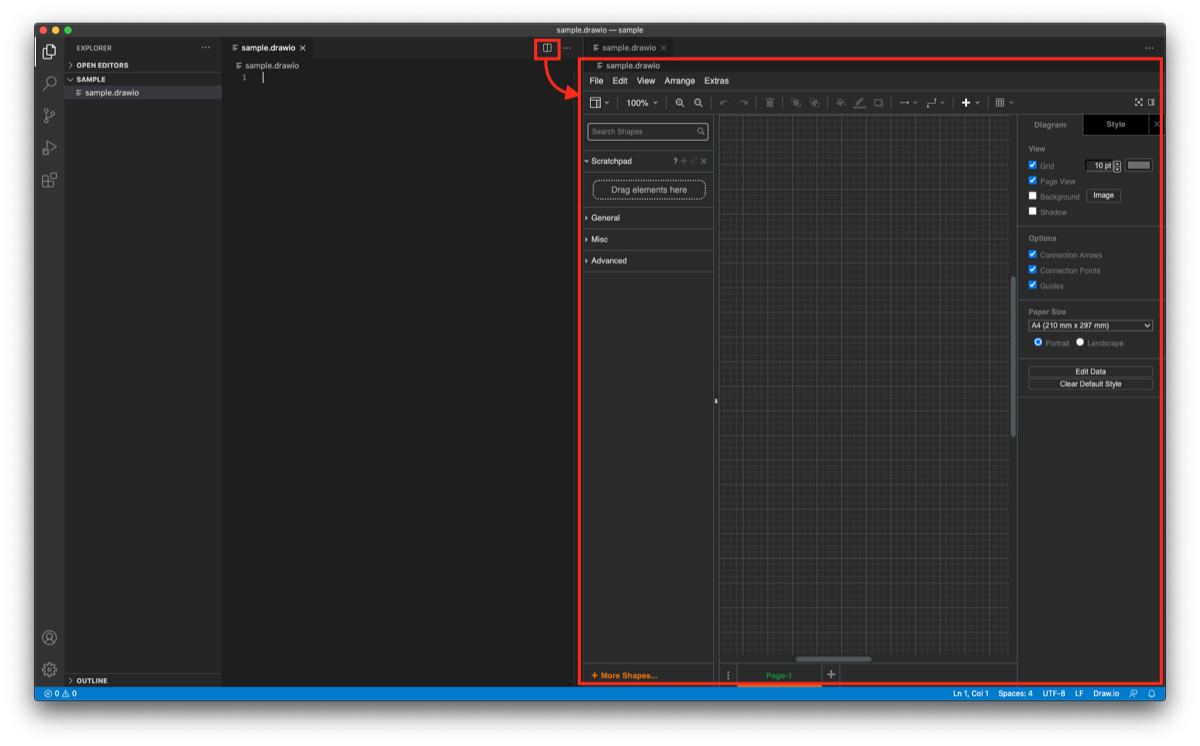
Task: Expand the Advanced shapes section
Action: [608, 260]
